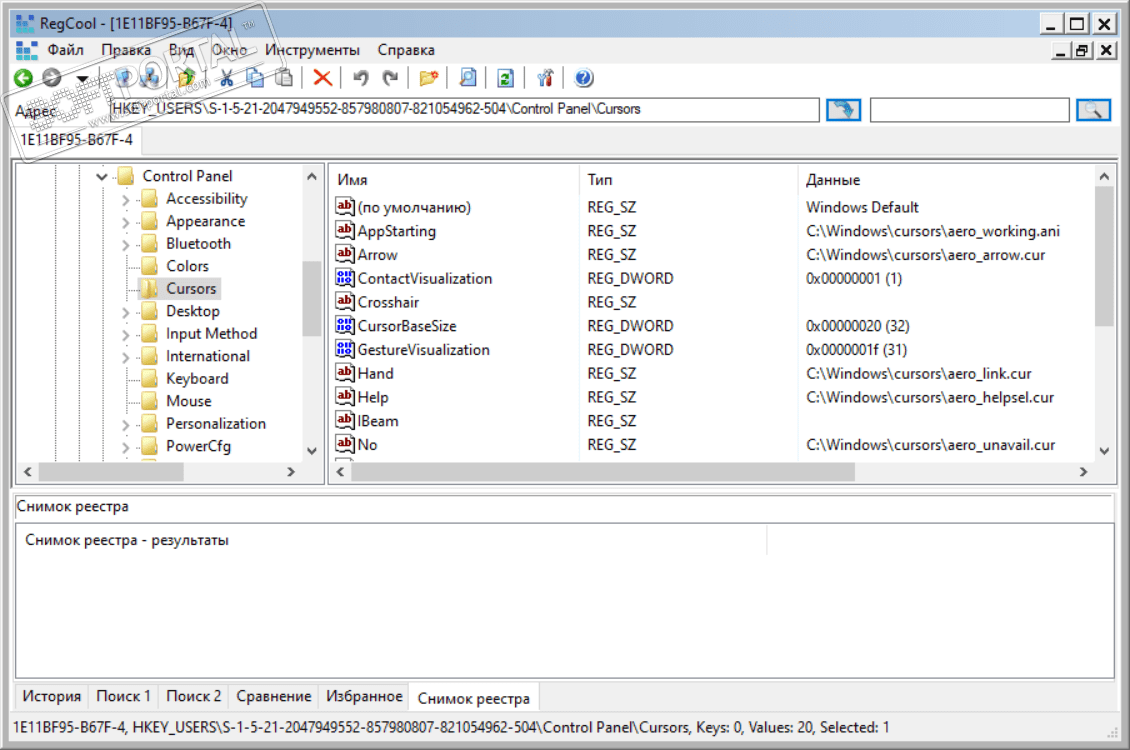Collapse the Control Panel tree node

click(102, 177)
